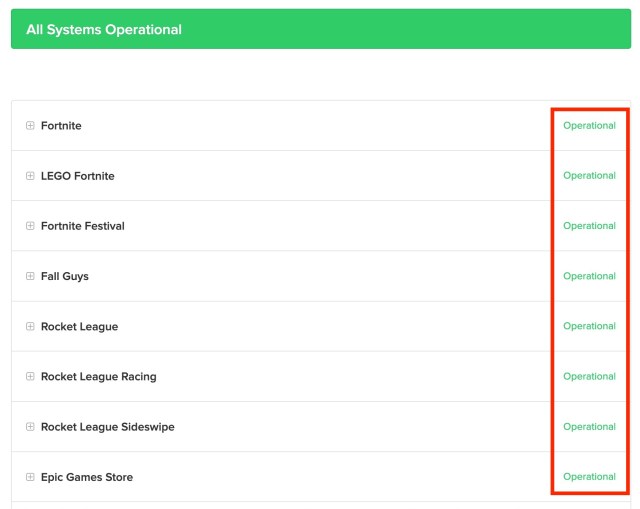The width and height of the screenshot is (640, 509).
Task: Click the LEGO Fortnite service name
Action: coord(77,176)
